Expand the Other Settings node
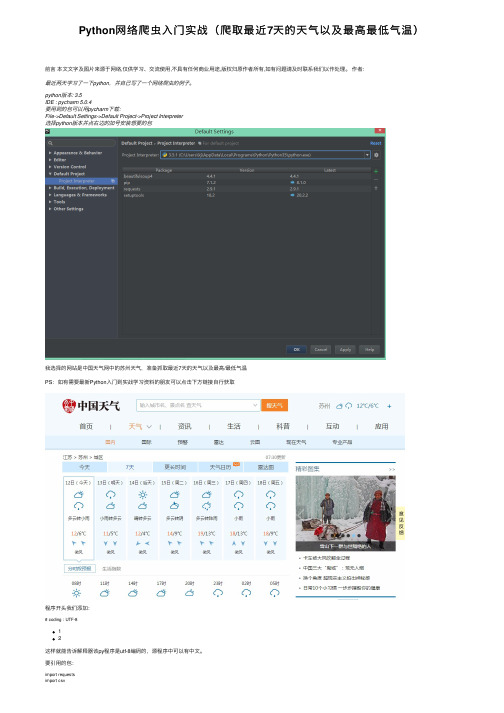This screenshot has height=713, width=504. tap(50, 209)
